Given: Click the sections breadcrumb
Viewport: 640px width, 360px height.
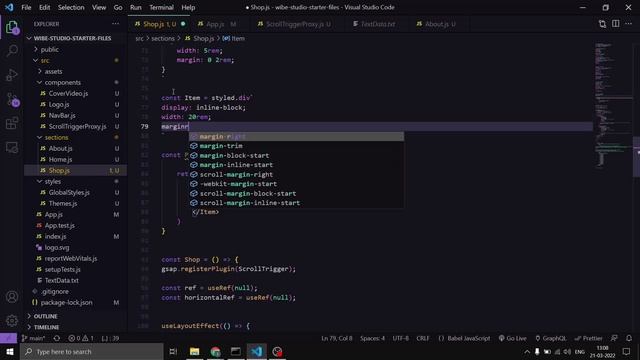Looking at the screenshot, I should (x=163, y=38).
